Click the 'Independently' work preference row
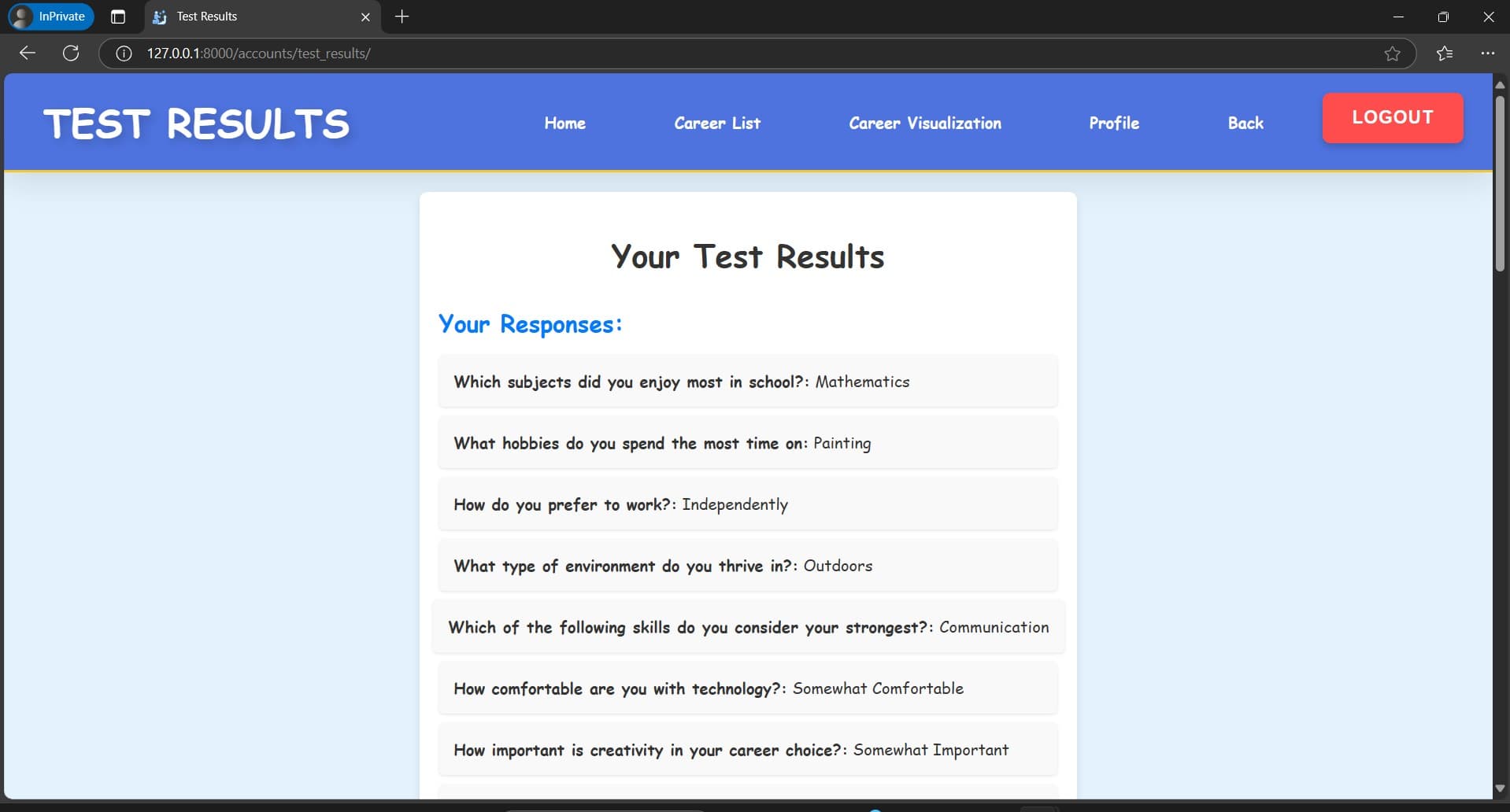The image size is (1510, 812). pyautogui.click(x=748, y=504)
